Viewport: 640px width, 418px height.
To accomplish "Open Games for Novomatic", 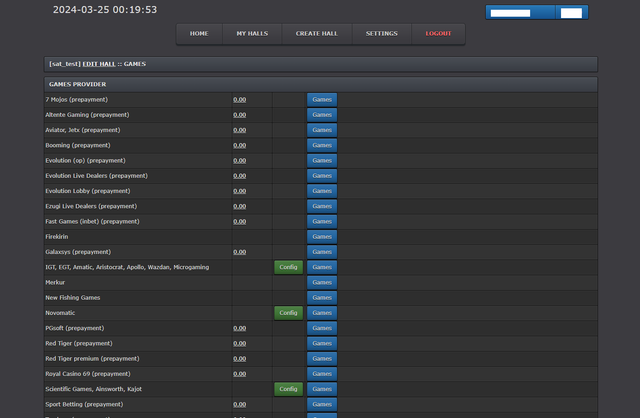I will pos(322,313).
